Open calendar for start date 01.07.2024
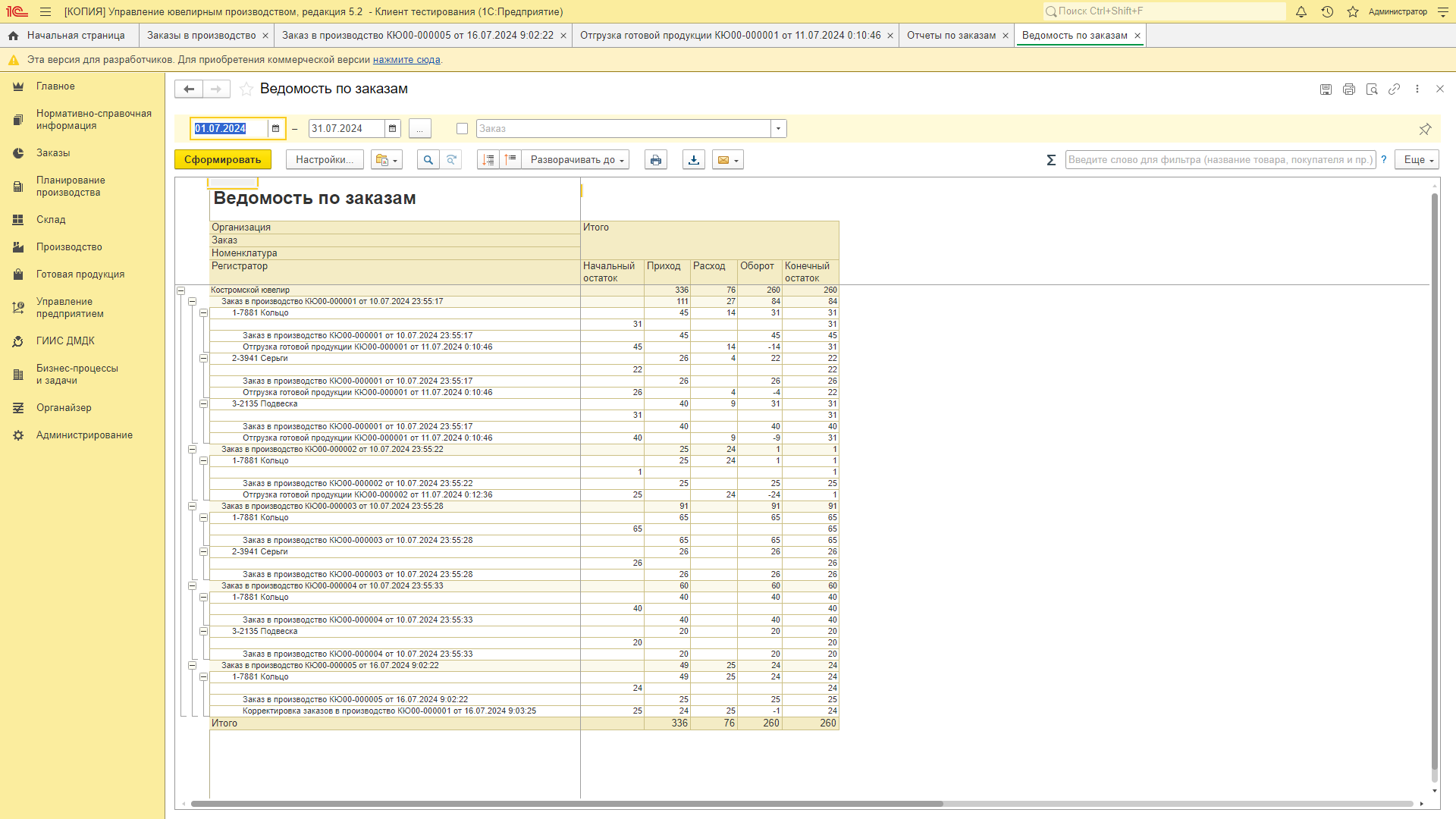Viewport: 1456px width, 819px height. 276,129
